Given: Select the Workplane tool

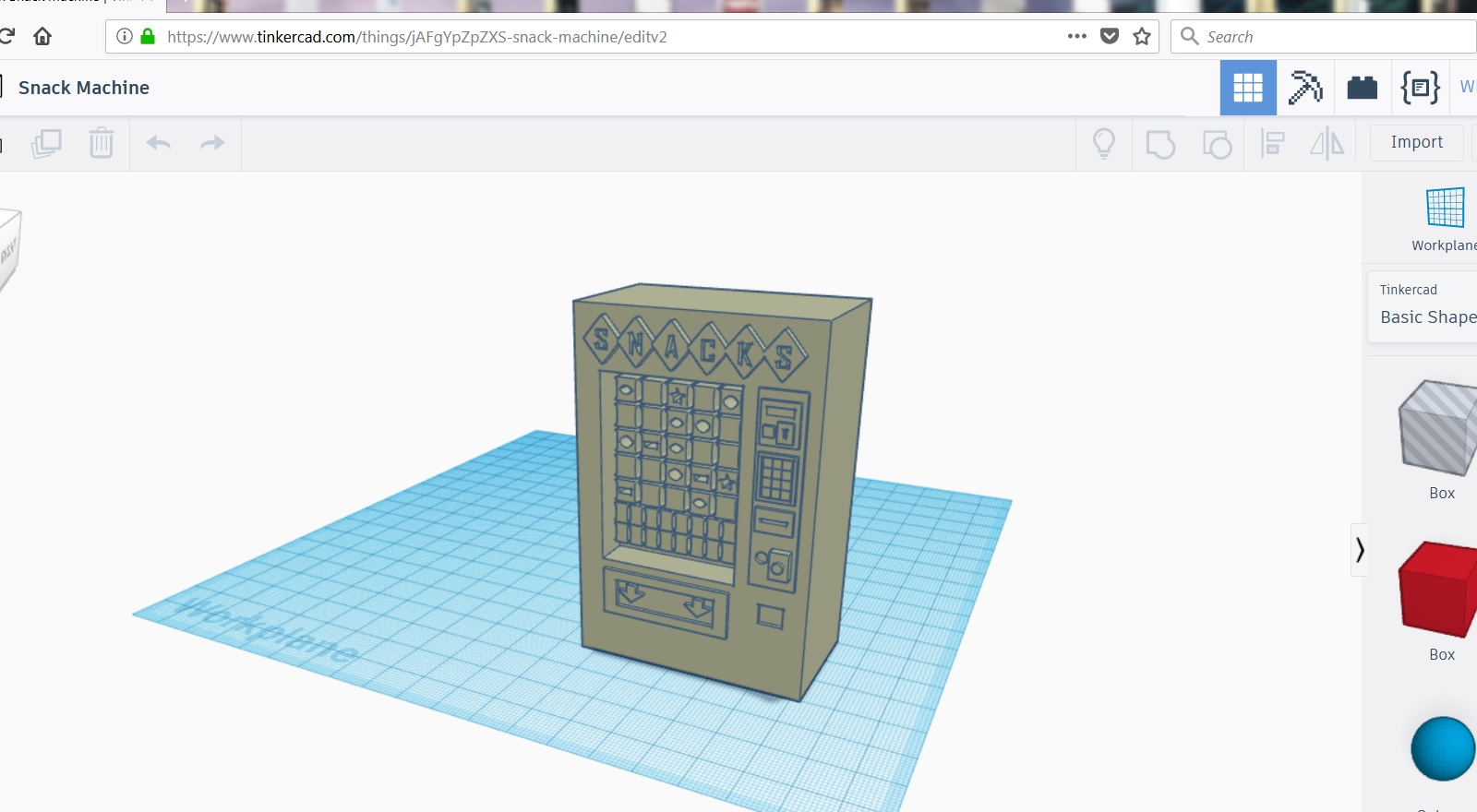Looking at the screenshot, I should coord(1445,219).
